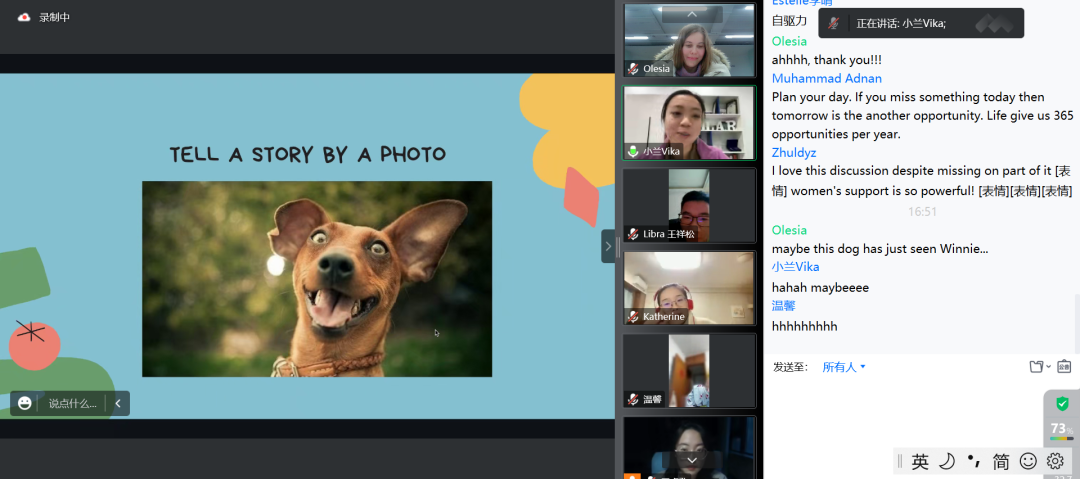The height and width of the screenshot is (479, 1080).
Task: Click Libra 王祥松's muted microphone icon
Action: click(633, 234)
